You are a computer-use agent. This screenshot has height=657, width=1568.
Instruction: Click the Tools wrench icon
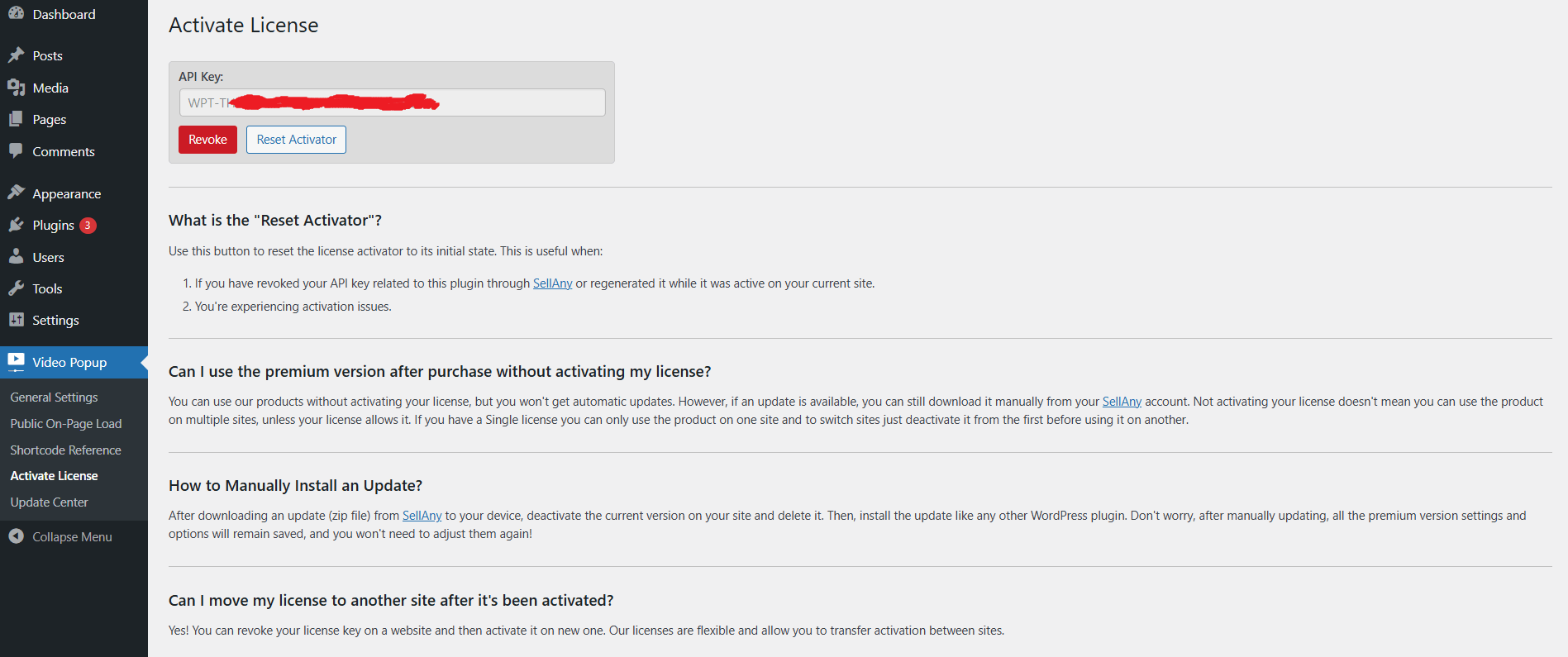pyautogui.click(x=16, y=288)
